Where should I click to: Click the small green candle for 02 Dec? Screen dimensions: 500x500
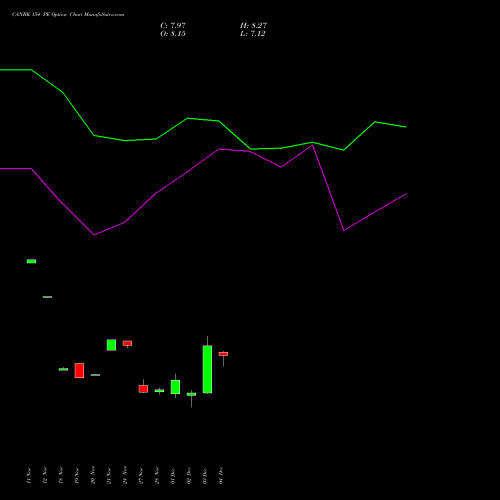191,394
